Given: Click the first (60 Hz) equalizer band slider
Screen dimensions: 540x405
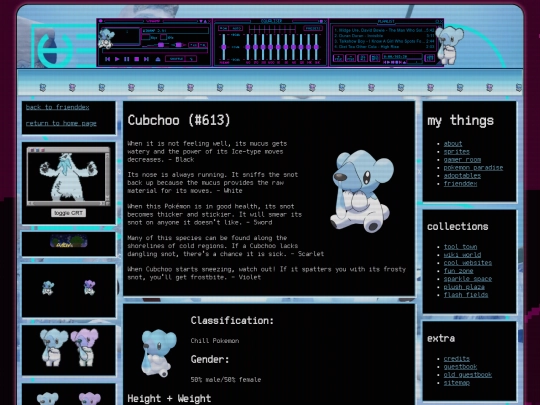Looking at the screenshot, I should pyautogui.click(x=248, y=47).
